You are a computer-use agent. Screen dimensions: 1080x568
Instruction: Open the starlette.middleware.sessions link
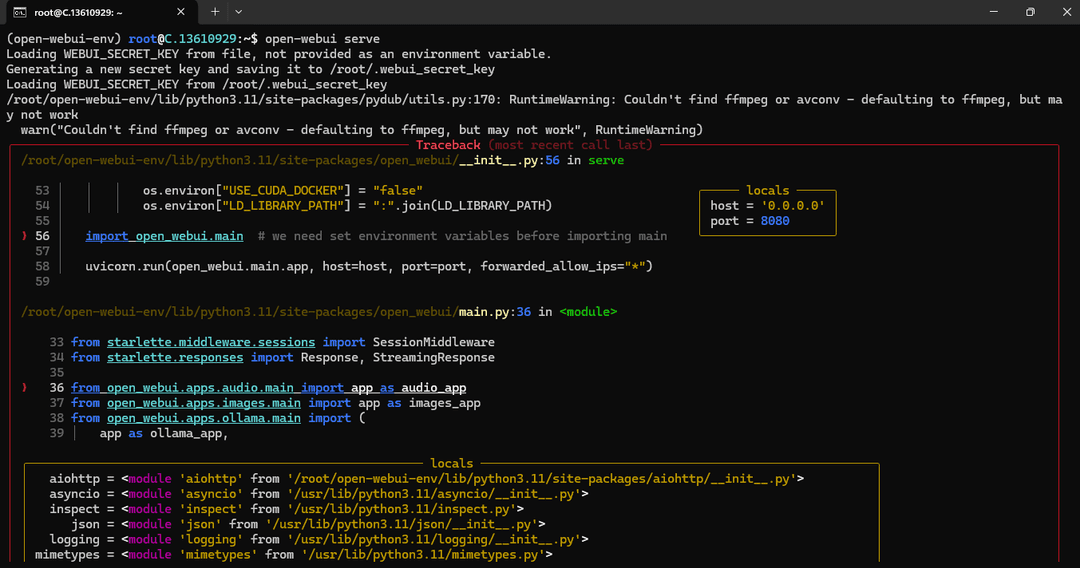[211, 342]
